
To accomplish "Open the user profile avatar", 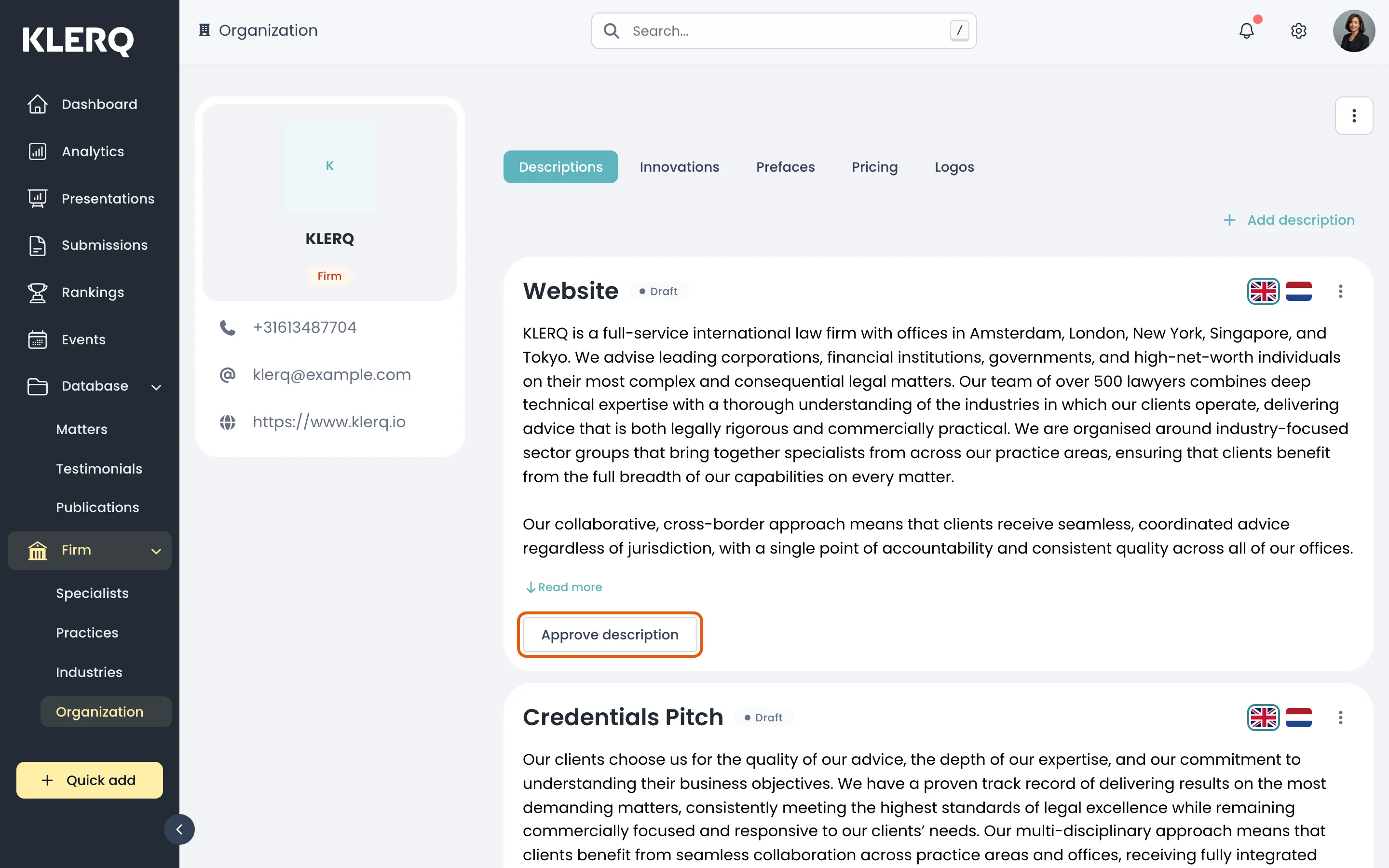I will 1353,30.
